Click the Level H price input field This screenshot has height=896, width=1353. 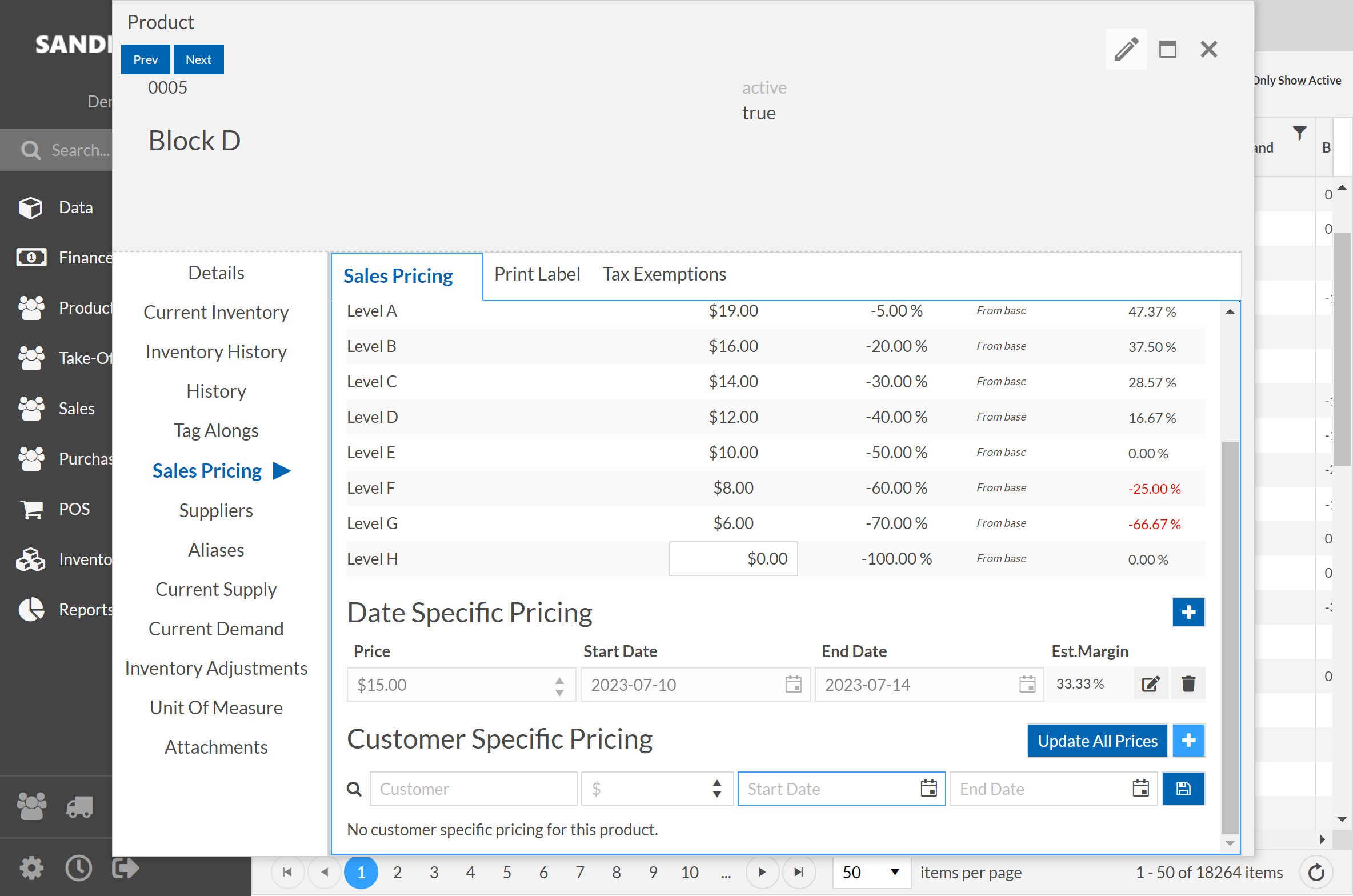[x=734, y=558]
